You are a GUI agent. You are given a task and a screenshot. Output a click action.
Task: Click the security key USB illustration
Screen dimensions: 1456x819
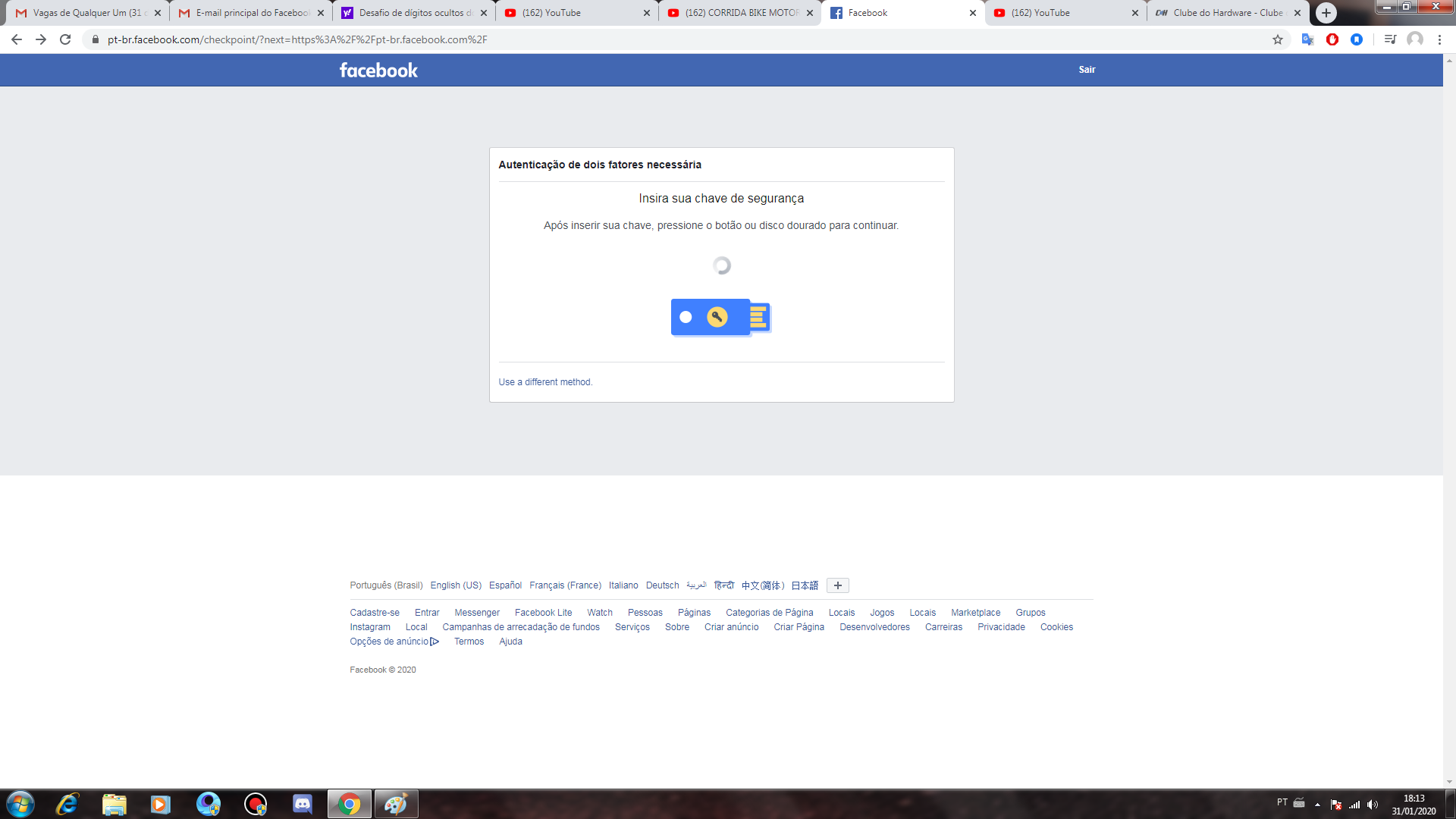721,317
